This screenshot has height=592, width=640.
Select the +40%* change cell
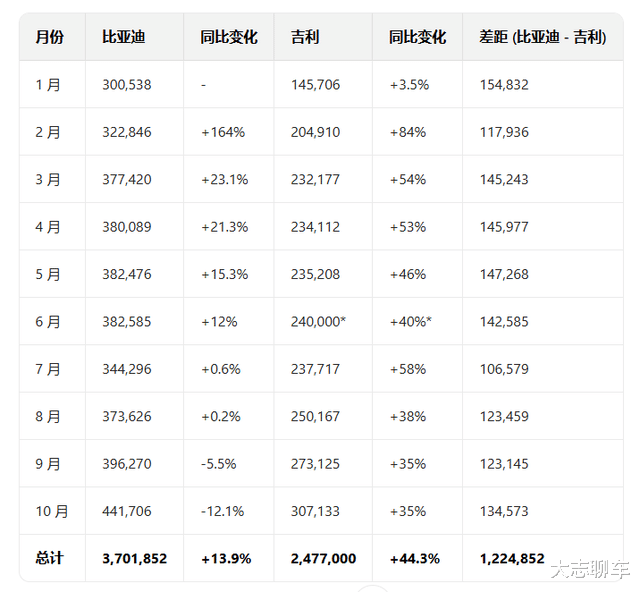[411, 322]
